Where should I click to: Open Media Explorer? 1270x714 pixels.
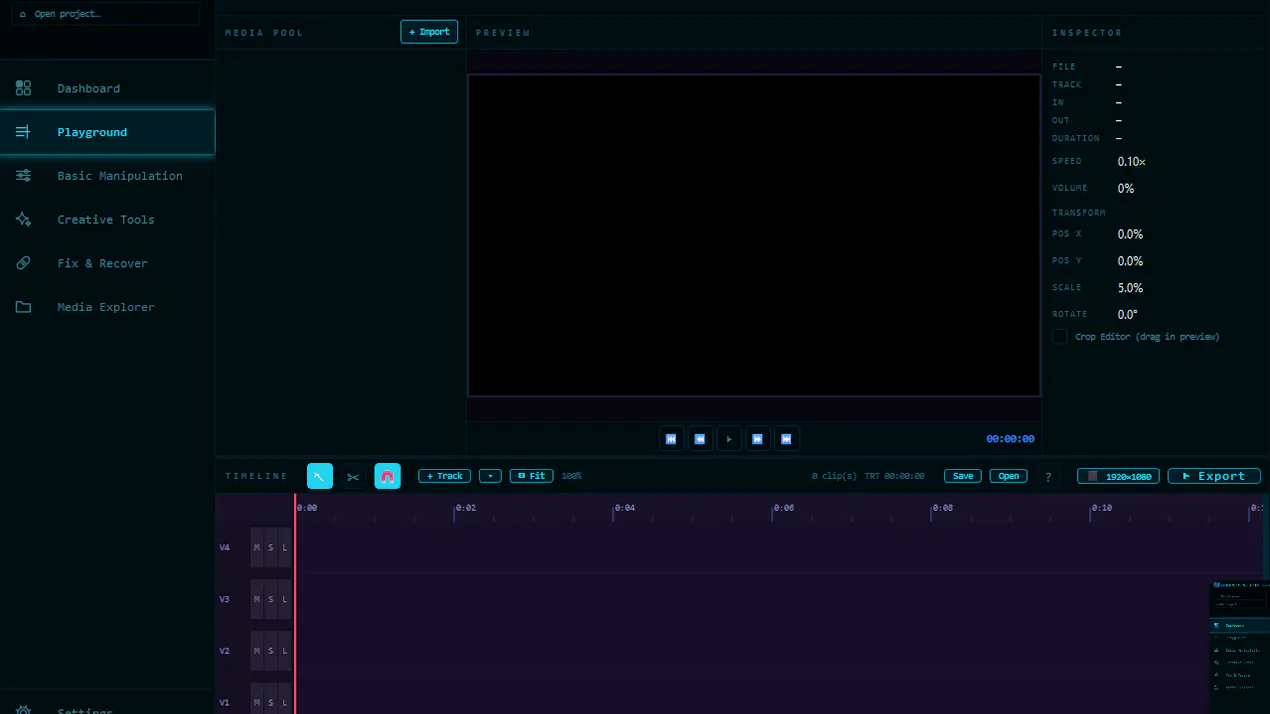[107, 307]
